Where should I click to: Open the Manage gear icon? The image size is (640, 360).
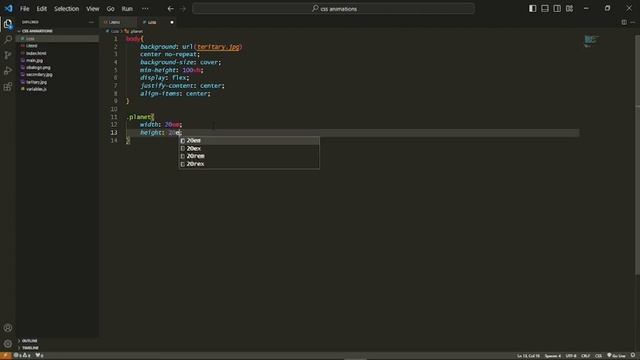[8, 344]
